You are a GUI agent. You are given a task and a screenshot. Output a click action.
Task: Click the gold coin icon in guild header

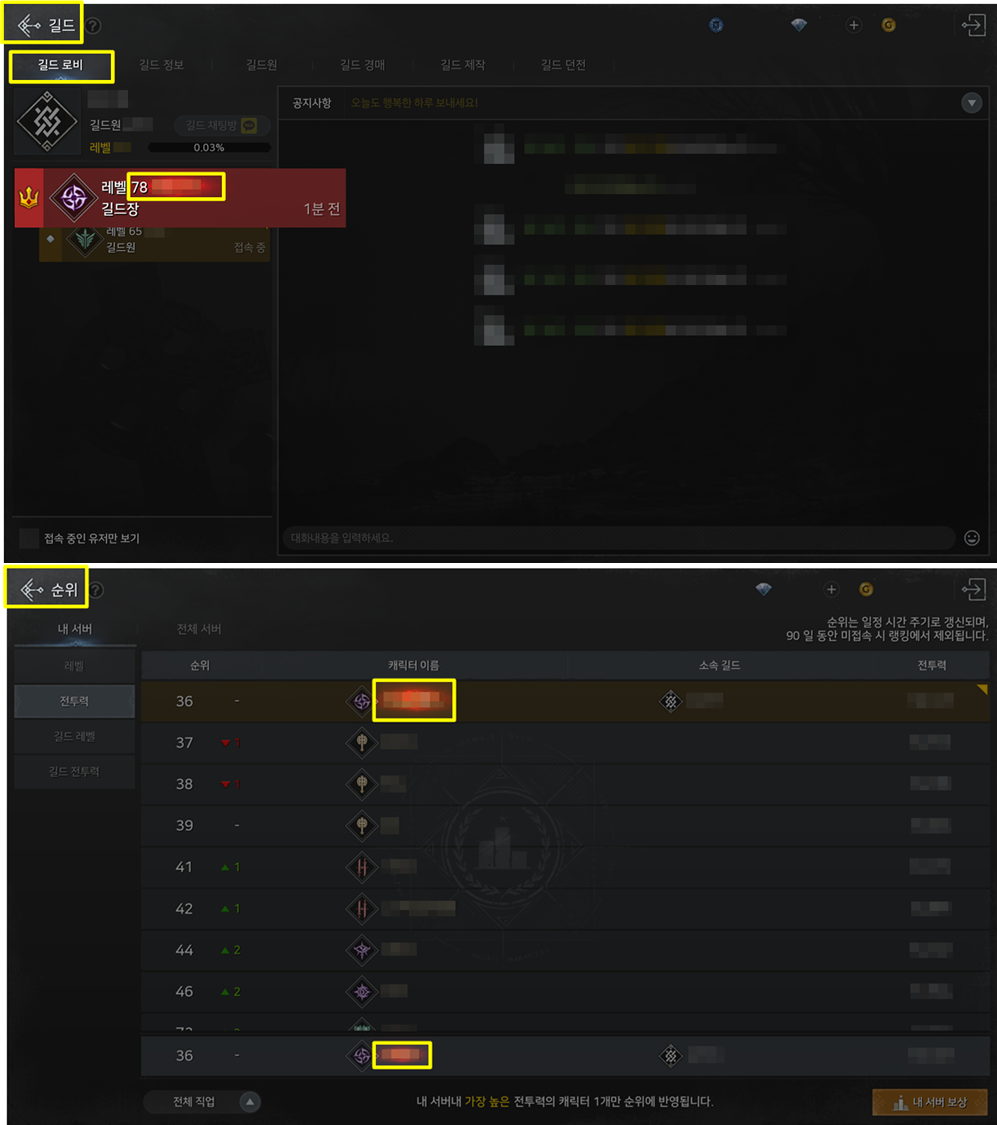click(889, 25)
